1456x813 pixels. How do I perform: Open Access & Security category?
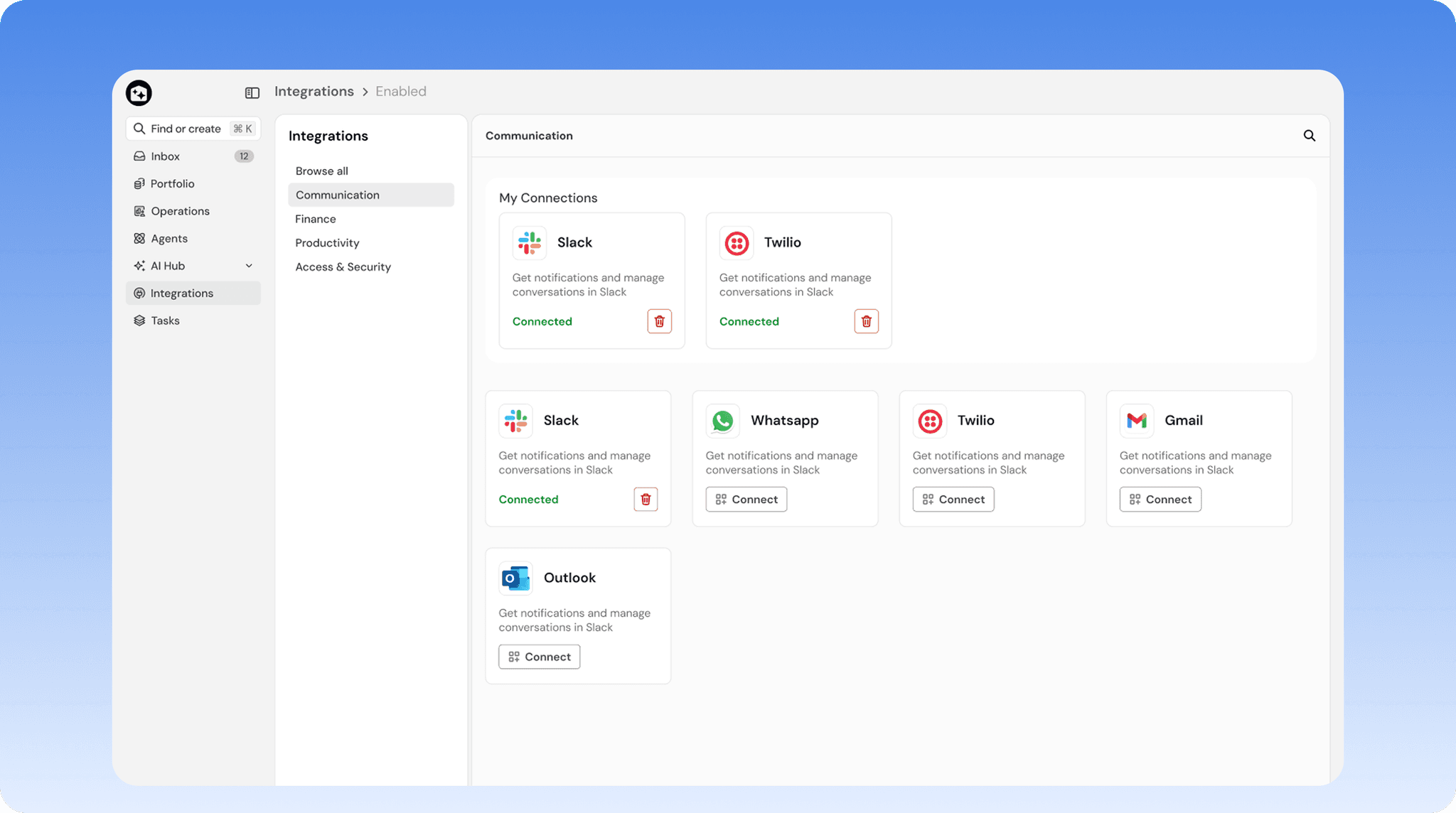click(x=343, y=267)
